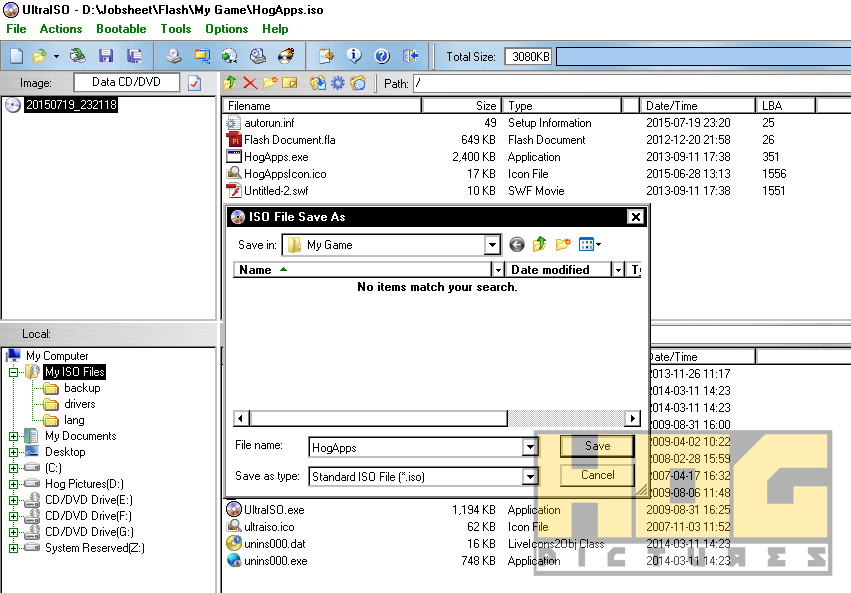Open the Save as type dropdown arrow
The image size is (851, 593).
click(x=530, y=476)
